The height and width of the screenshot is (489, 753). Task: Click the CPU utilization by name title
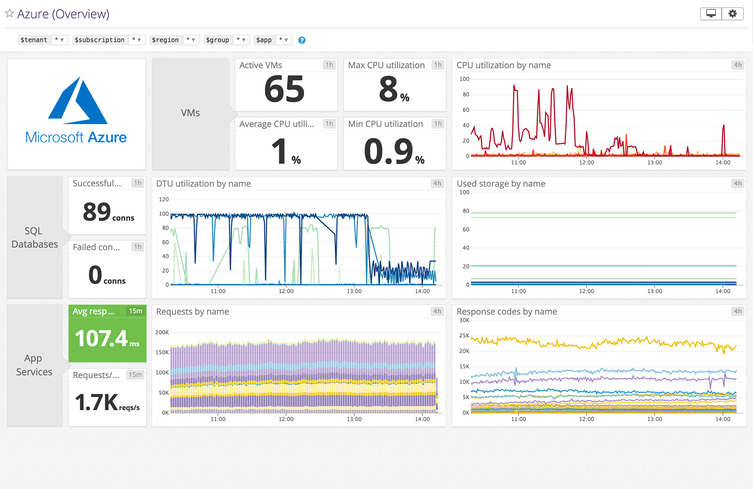(x=504, y=65)
